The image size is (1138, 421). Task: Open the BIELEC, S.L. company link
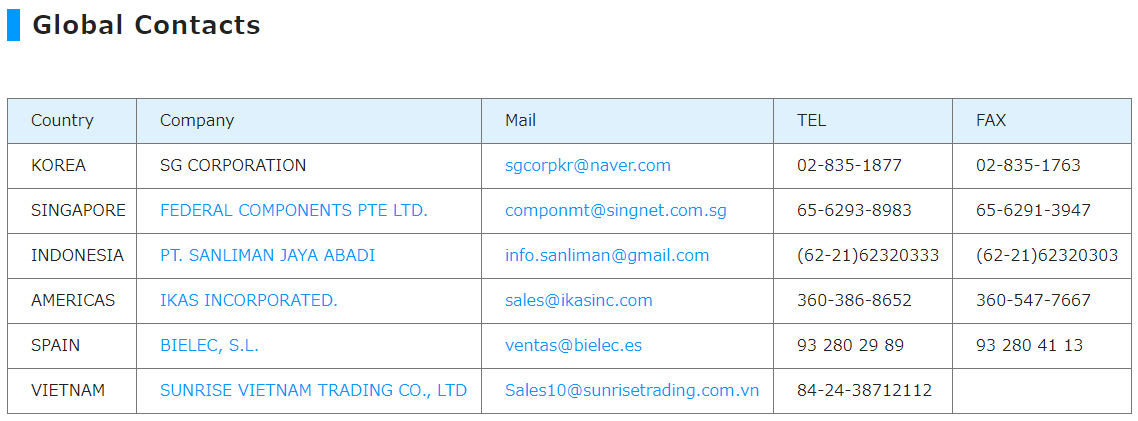pyautogui.click(x=209, y=345)
